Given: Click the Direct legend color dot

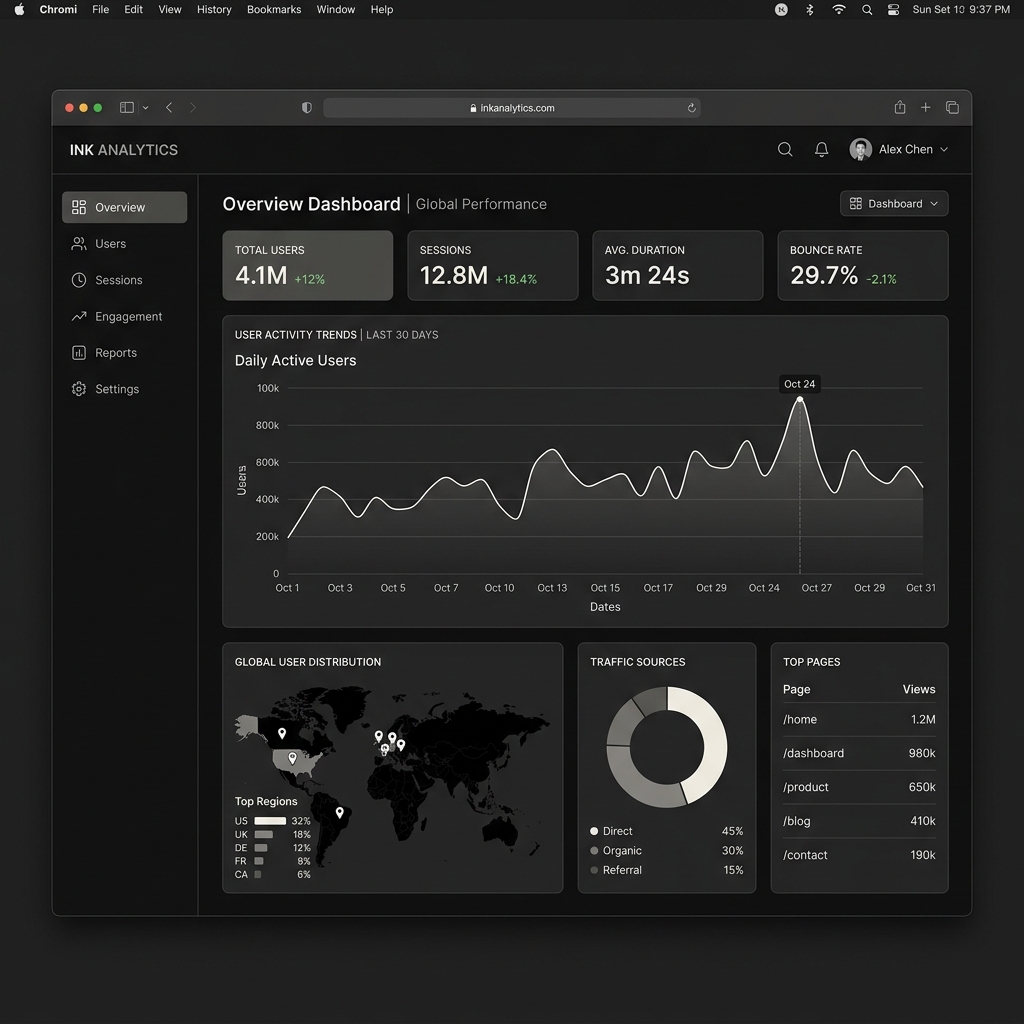Looking at the screenshot, I should click(x=594, y=831).
